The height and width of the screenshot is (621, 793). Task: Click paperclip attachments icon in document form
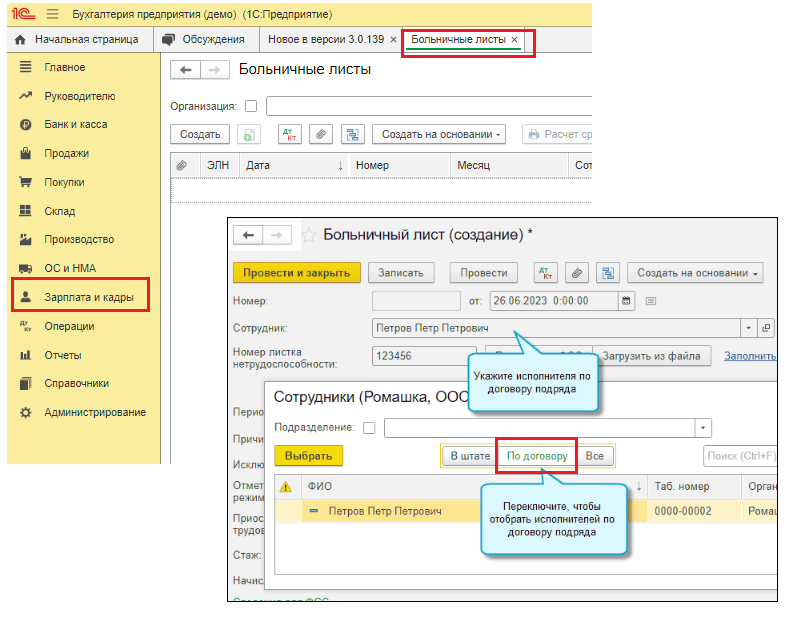(577, 273)
